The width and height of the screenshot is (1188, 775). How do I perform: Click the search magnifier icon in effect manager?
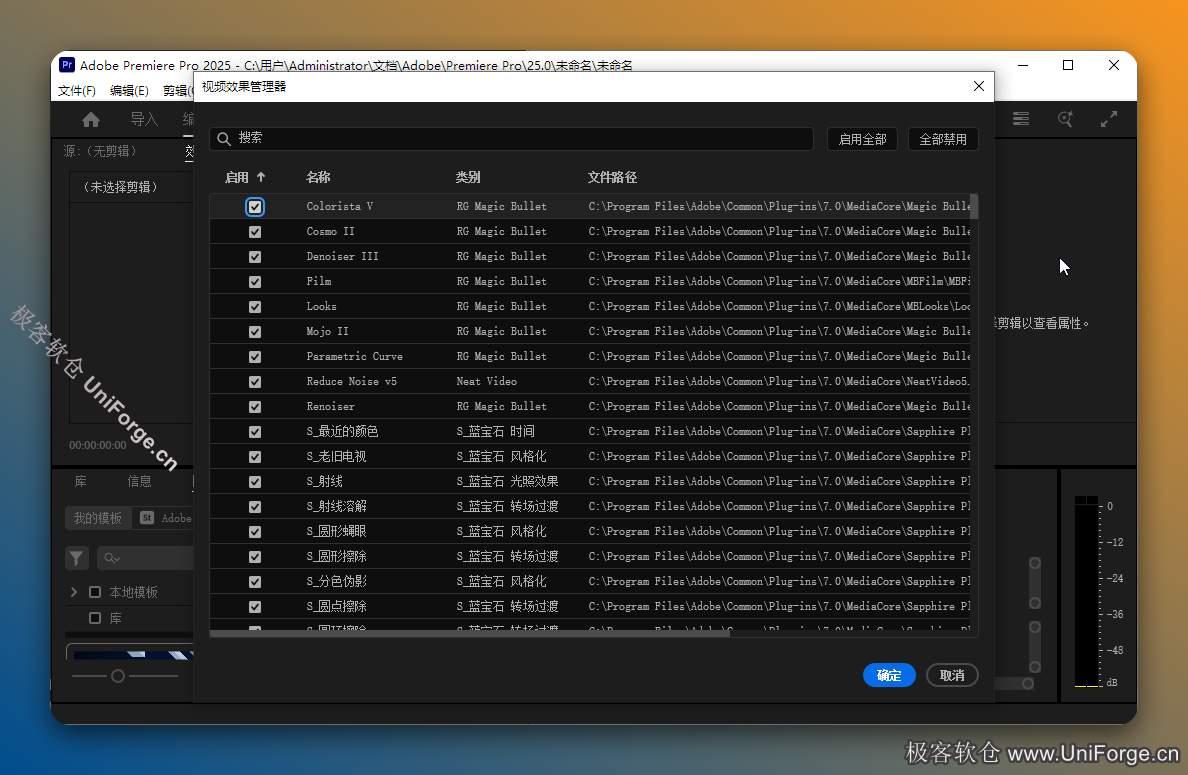point(224,139)
